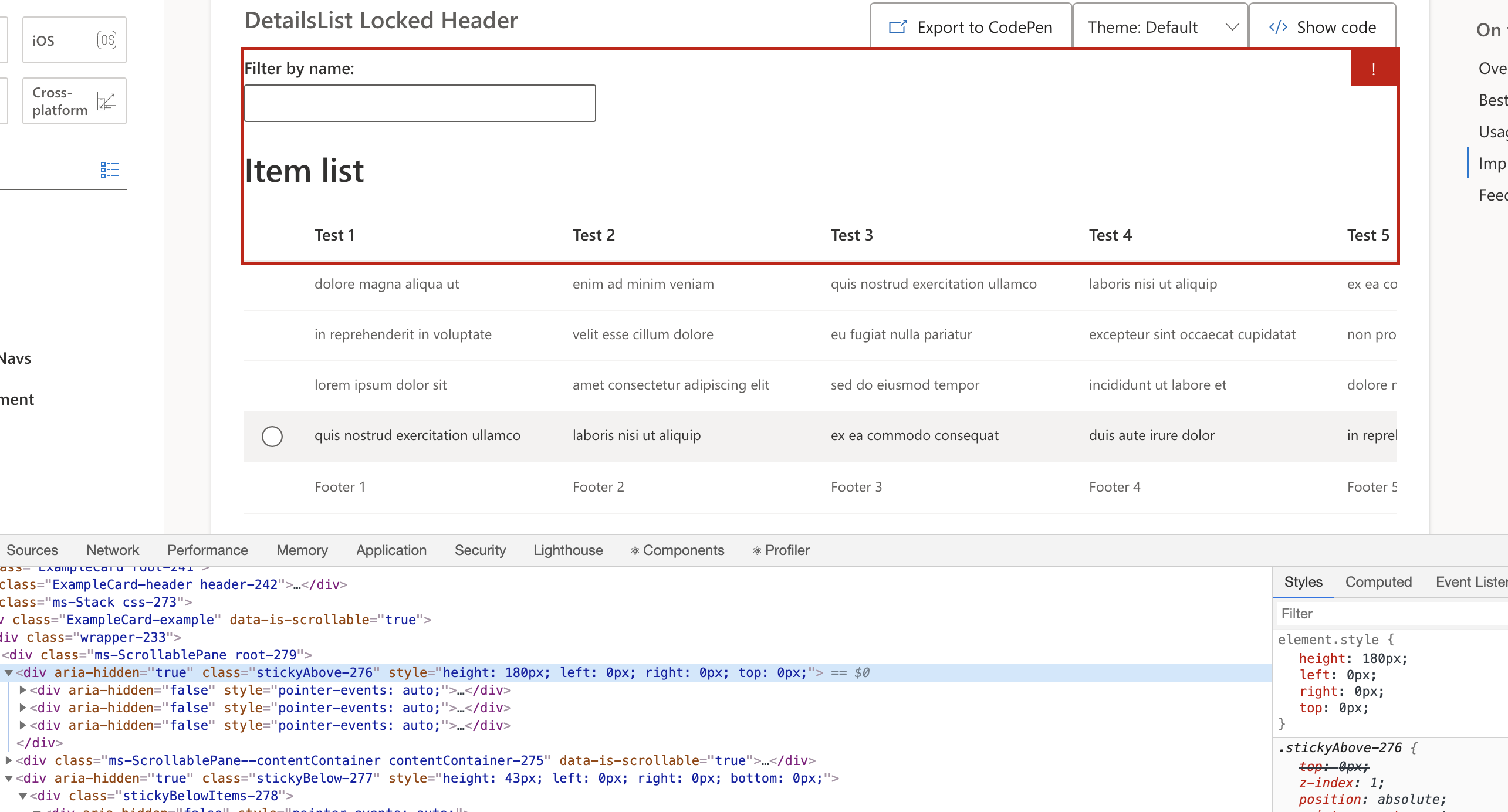Screen dimensions: 1508x812
Task: Switch to the Computed styles tab
Action: pyautogui.click(x=1378, y=582)
